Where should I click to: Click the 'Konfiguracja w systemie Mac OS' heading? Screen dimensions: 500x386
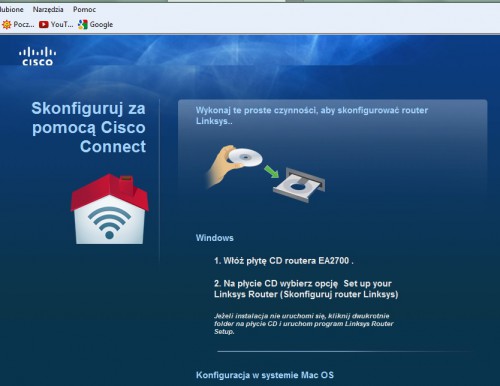tap(265, 375)
